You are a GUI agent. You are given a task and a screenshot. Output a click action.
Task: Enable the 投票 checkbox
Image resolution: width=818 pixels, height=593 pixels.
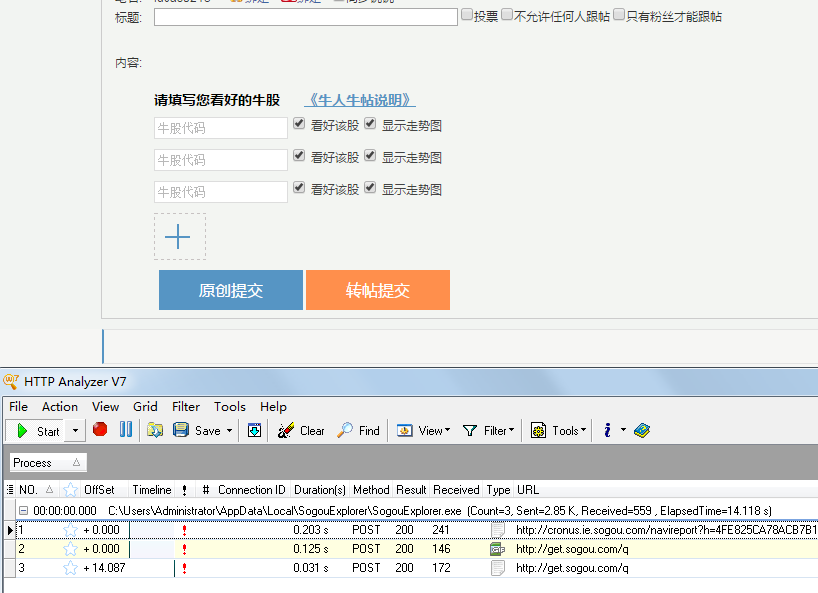click(x=467, y=15)
